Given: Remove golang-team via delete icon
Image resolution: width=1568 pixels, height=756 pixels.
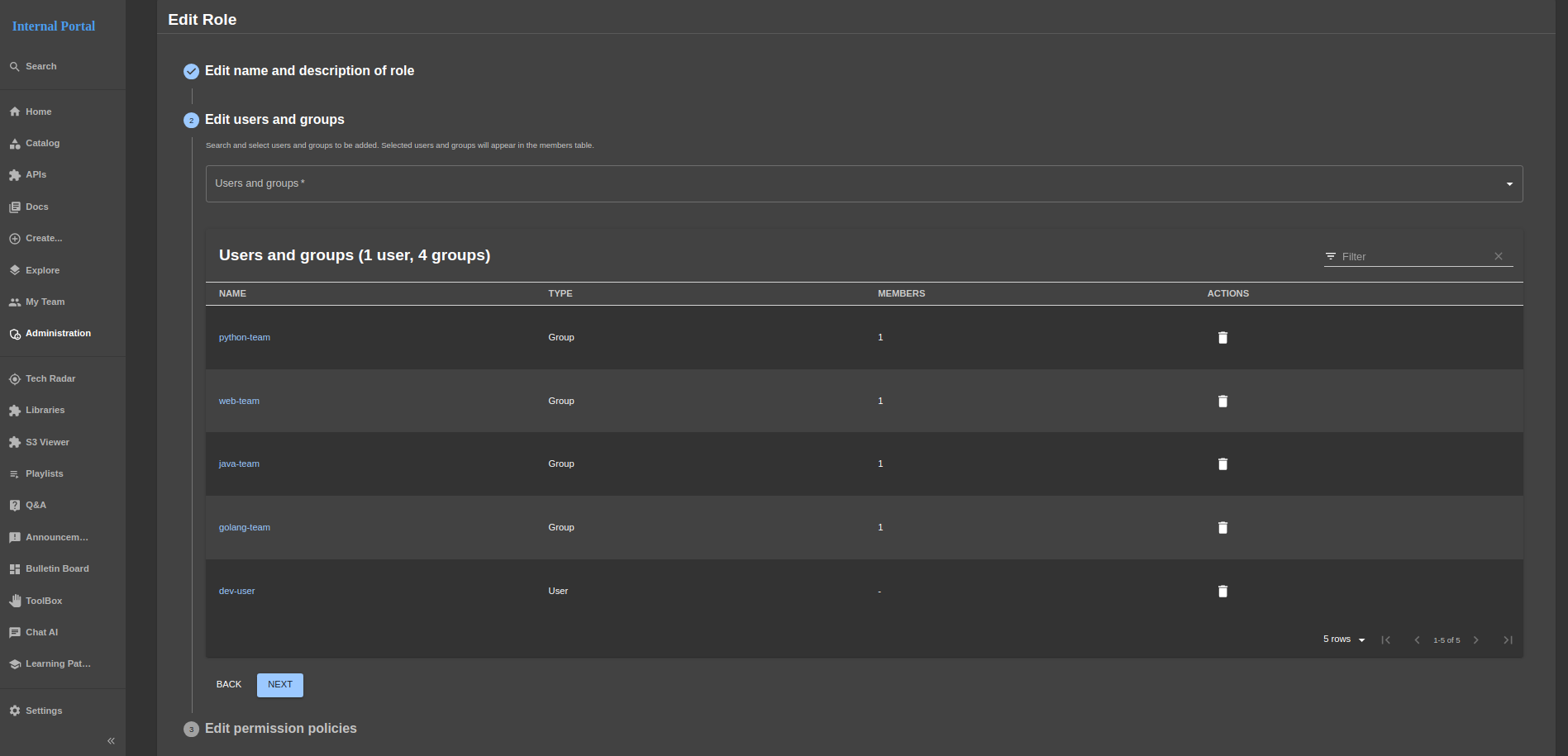Looking at the screenshot, I should coord(1222,528).
